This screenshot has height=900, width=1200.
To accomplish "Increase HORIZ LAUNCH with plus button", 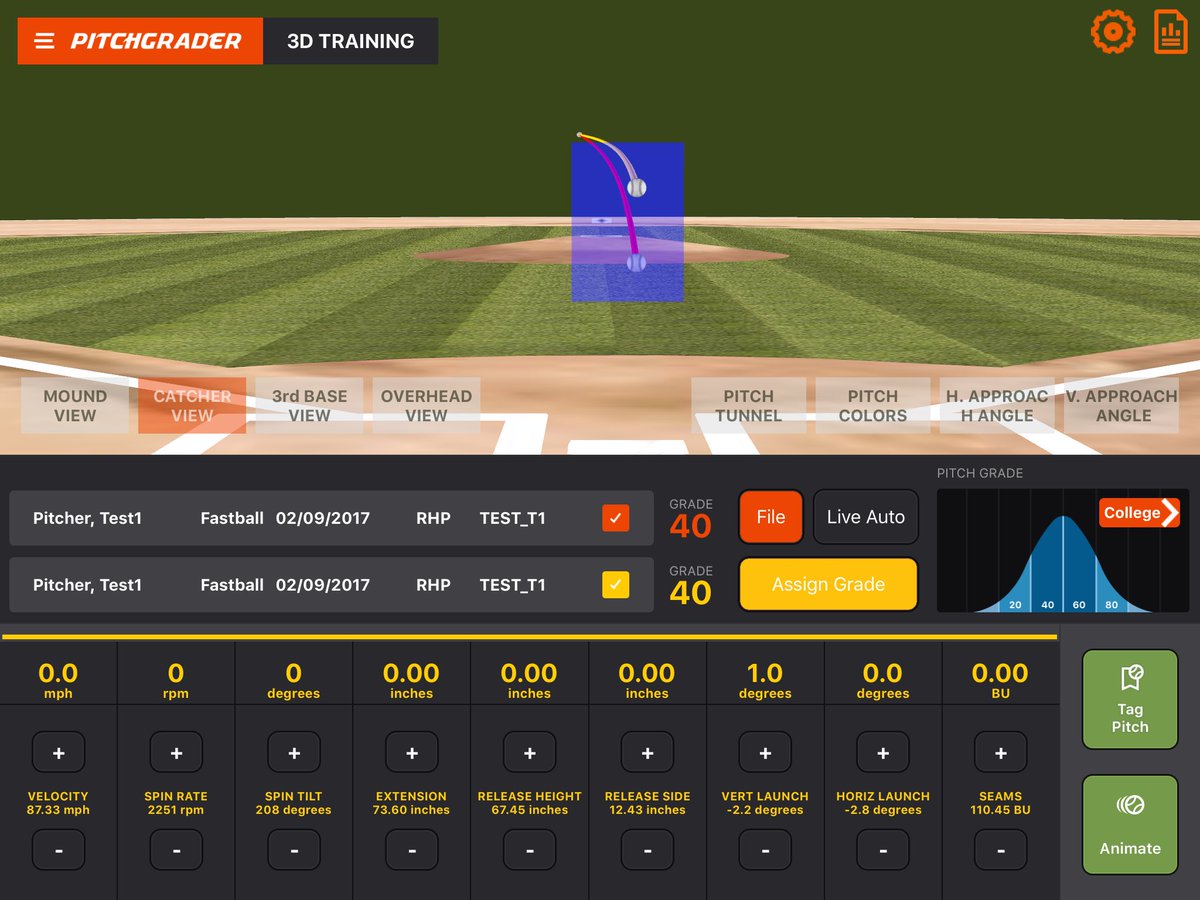I will (884, 753).
